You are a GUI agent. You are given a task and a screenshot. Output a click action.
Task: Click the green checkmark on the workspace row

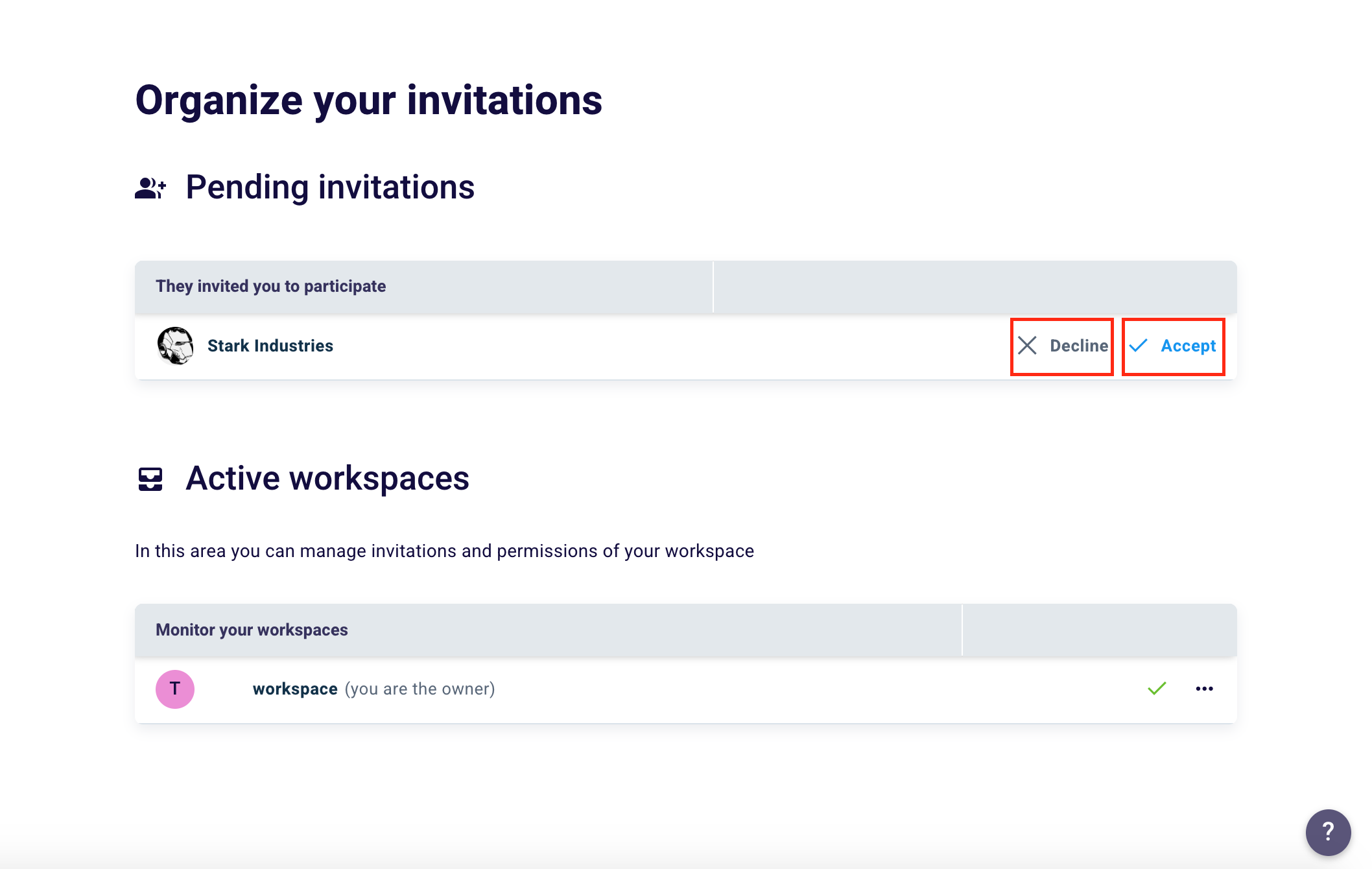click(x=1156, y=689)
